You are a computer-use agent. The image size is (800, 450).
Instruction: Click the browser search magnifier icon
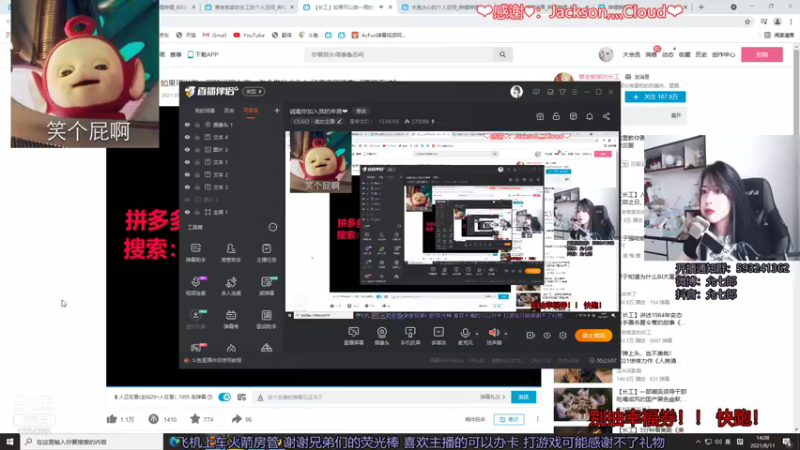(x=503, y=55)
